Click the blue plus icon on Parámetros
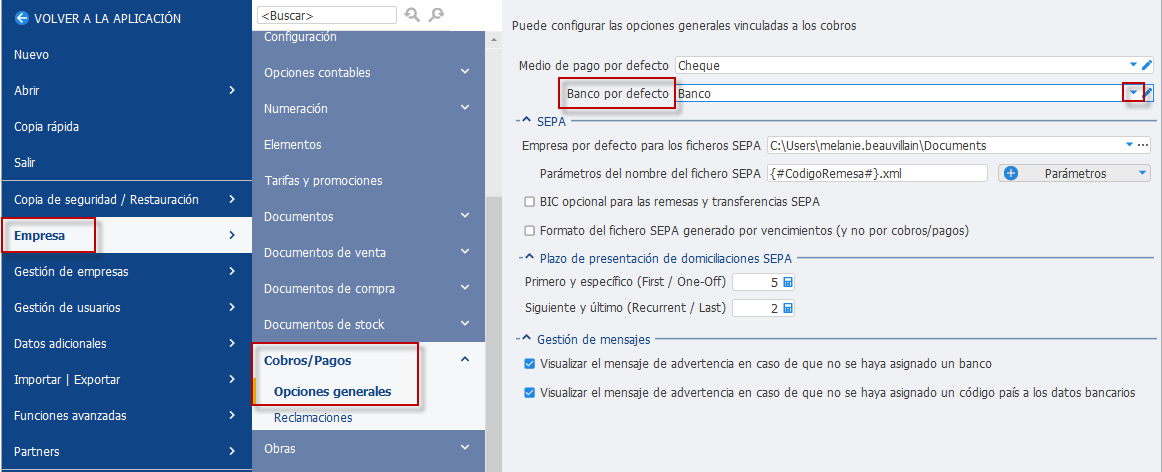1162x472 pixels. (1011, 173)
